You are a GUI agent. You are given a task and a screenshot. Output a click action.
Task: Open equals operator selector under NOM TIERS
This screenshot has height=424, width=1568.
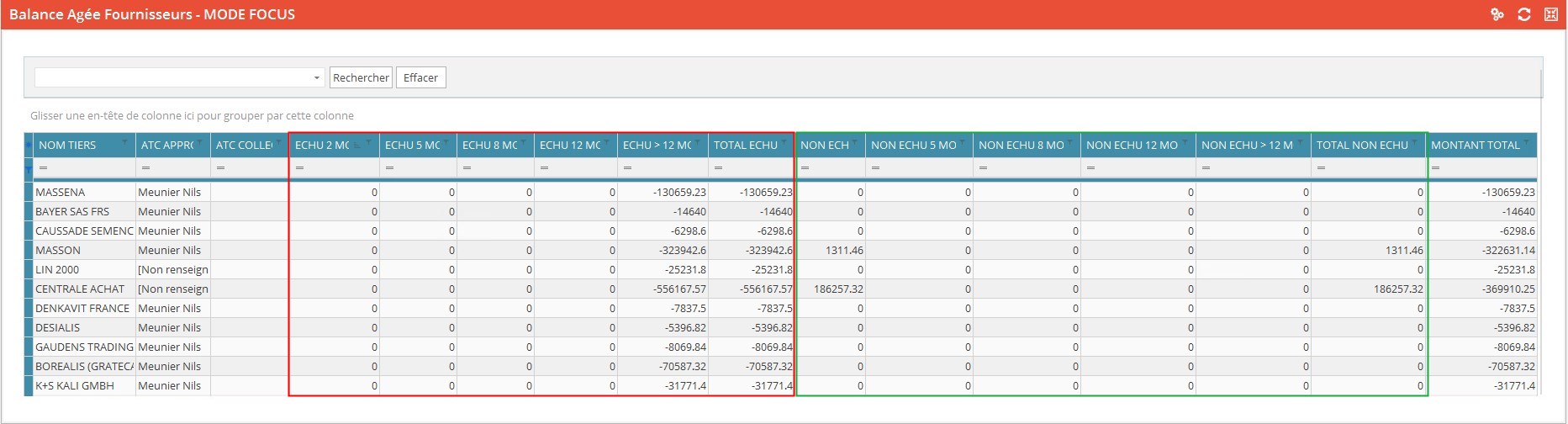pyautogui.click(x=43, y=168)
